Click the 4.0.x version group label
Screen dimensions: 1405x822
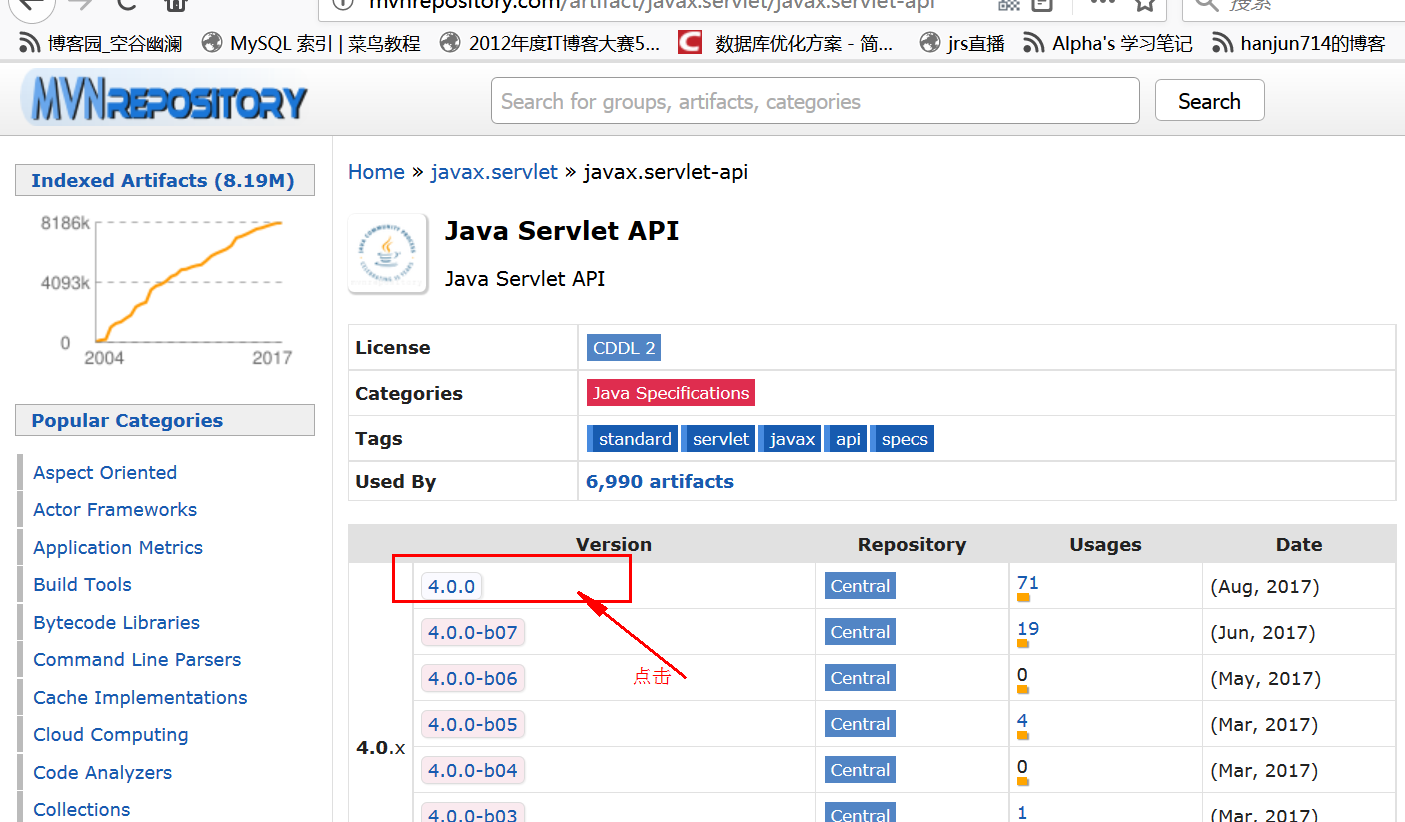pos(381,748)
